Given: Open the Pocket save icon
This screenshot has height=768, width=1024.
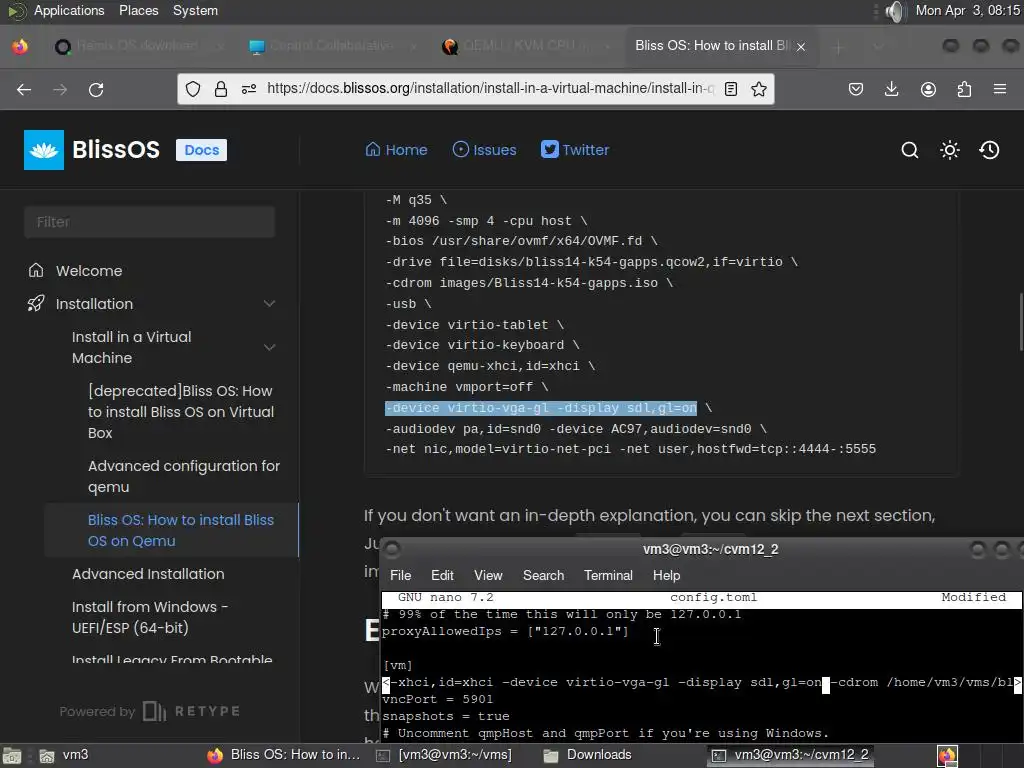Looking at the screenshot, I should tap(856, 89).
